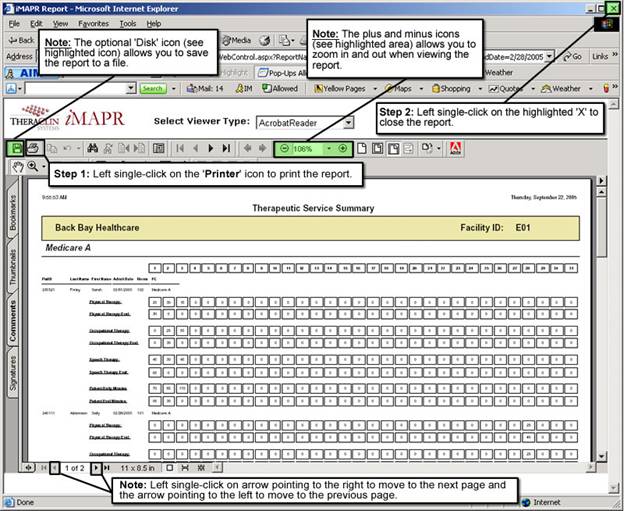Open the Comments side tab
The width and height of the screenshot is (624, 511).
click(x=13, y=321)
